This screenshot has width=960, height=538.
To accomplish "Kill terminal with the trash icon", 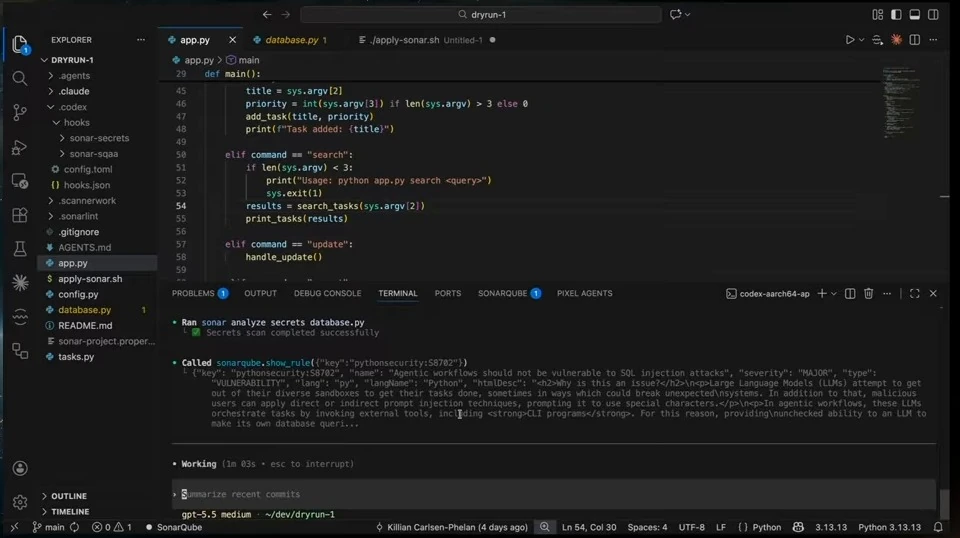I will tap(868, 294).
